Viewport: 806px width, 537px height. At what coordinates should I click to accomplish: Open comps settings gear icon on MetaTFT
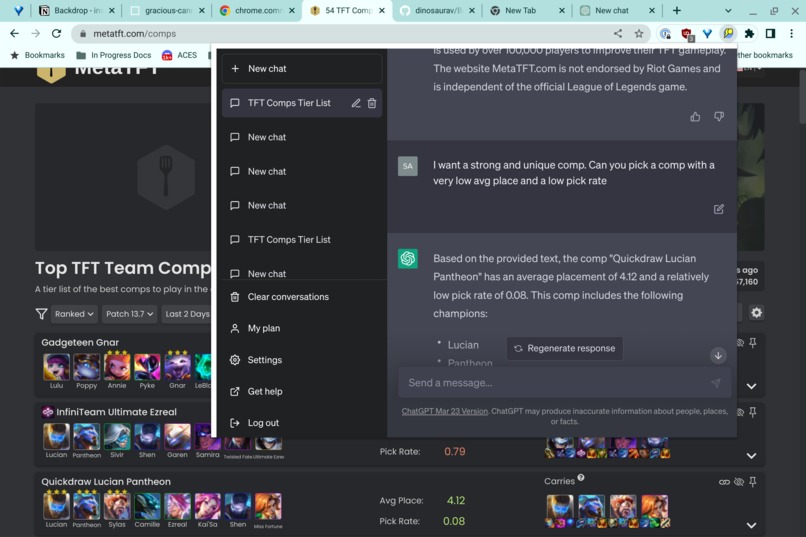tap(756, 312)
